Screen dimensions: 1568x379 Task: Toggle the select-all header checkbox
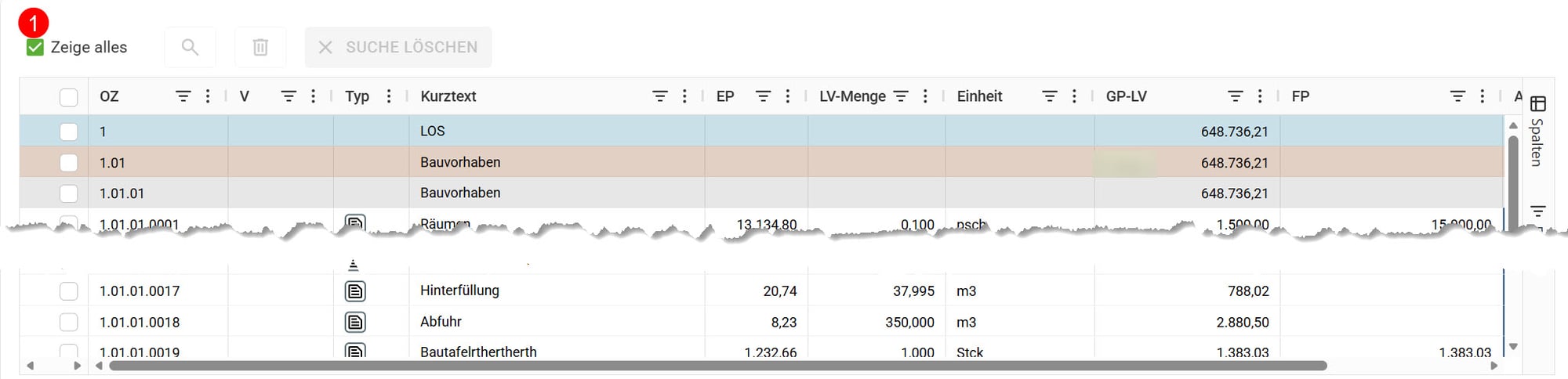click(69, 97)
